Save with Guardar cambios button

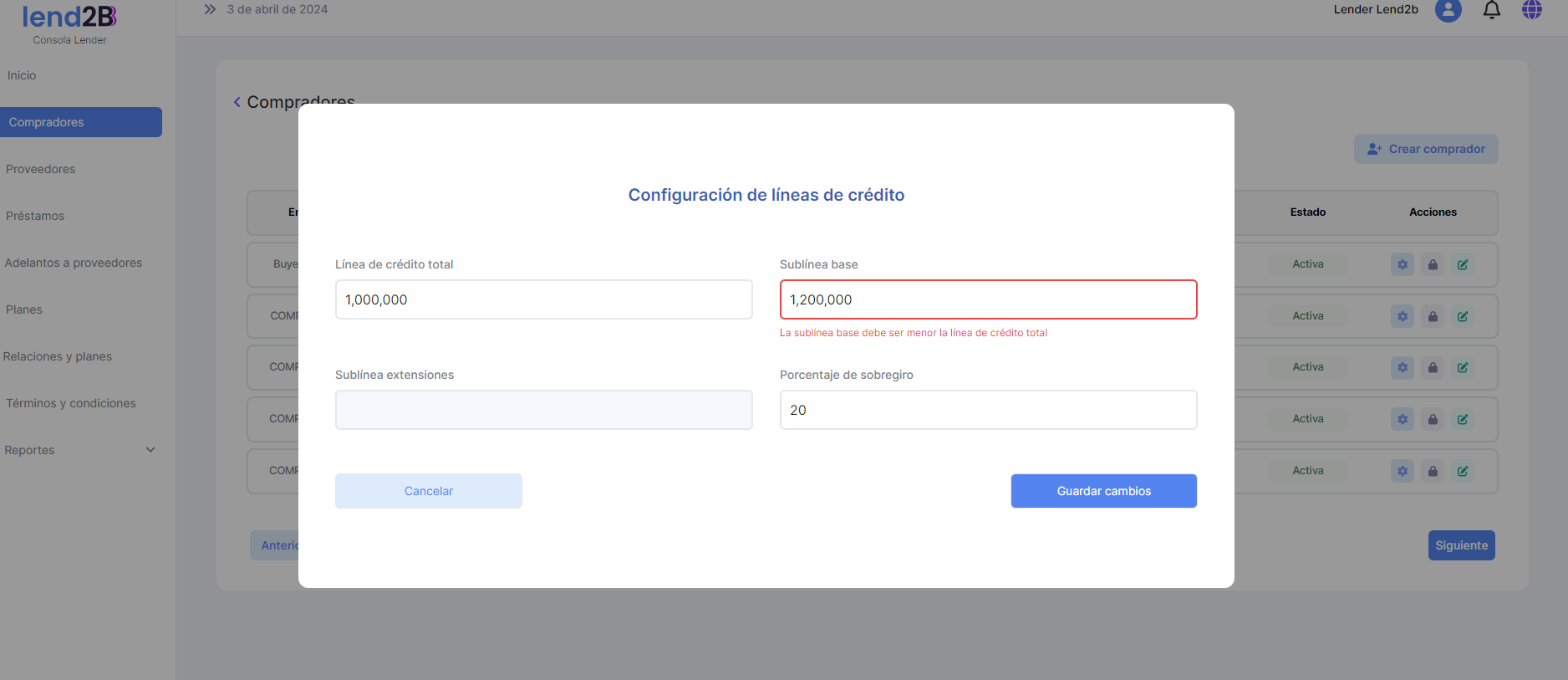1103,491
